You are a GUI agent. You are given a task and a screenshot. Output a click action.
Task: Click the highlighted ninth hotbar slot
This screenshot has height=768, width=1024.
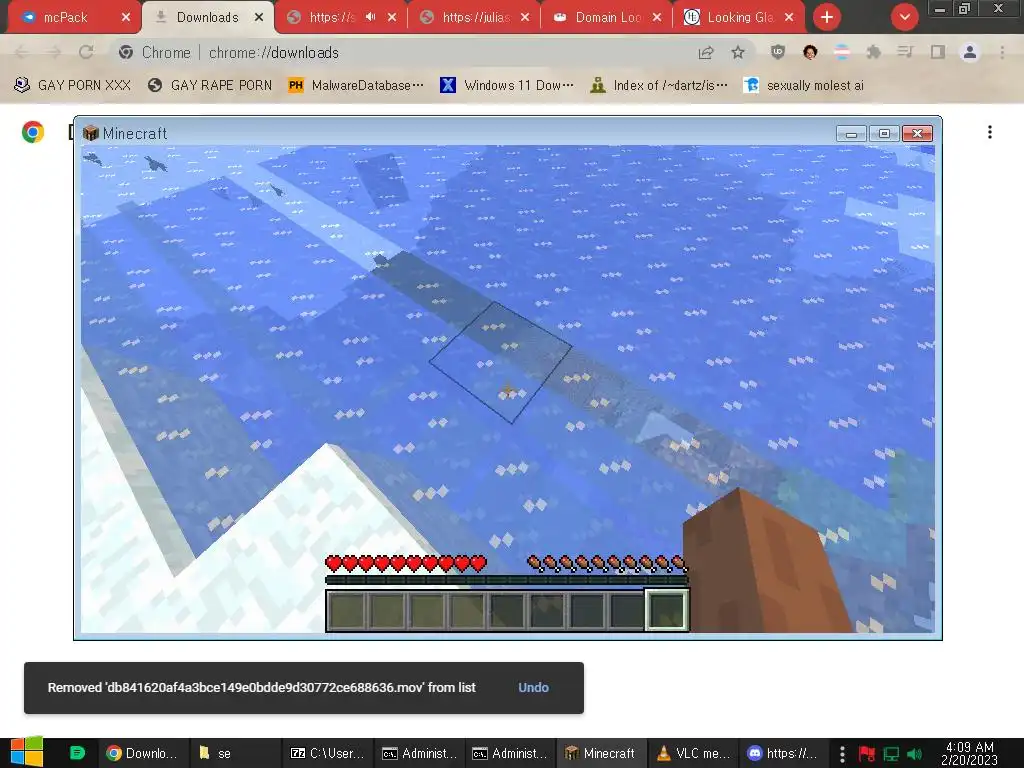tap(667, 610)
